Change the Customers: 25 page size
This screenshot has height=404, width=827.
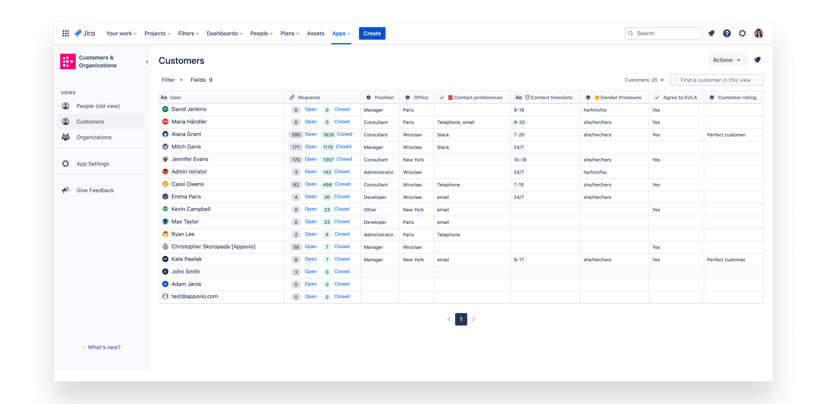pyautogui.click(x=645, y=80)
